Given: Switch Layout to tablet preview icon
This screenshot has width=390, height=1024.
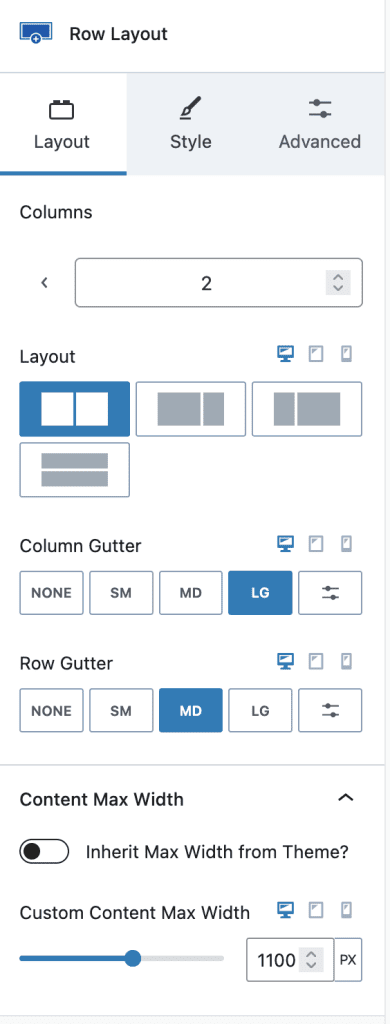Looking at the screenshot, I should 316,355.
